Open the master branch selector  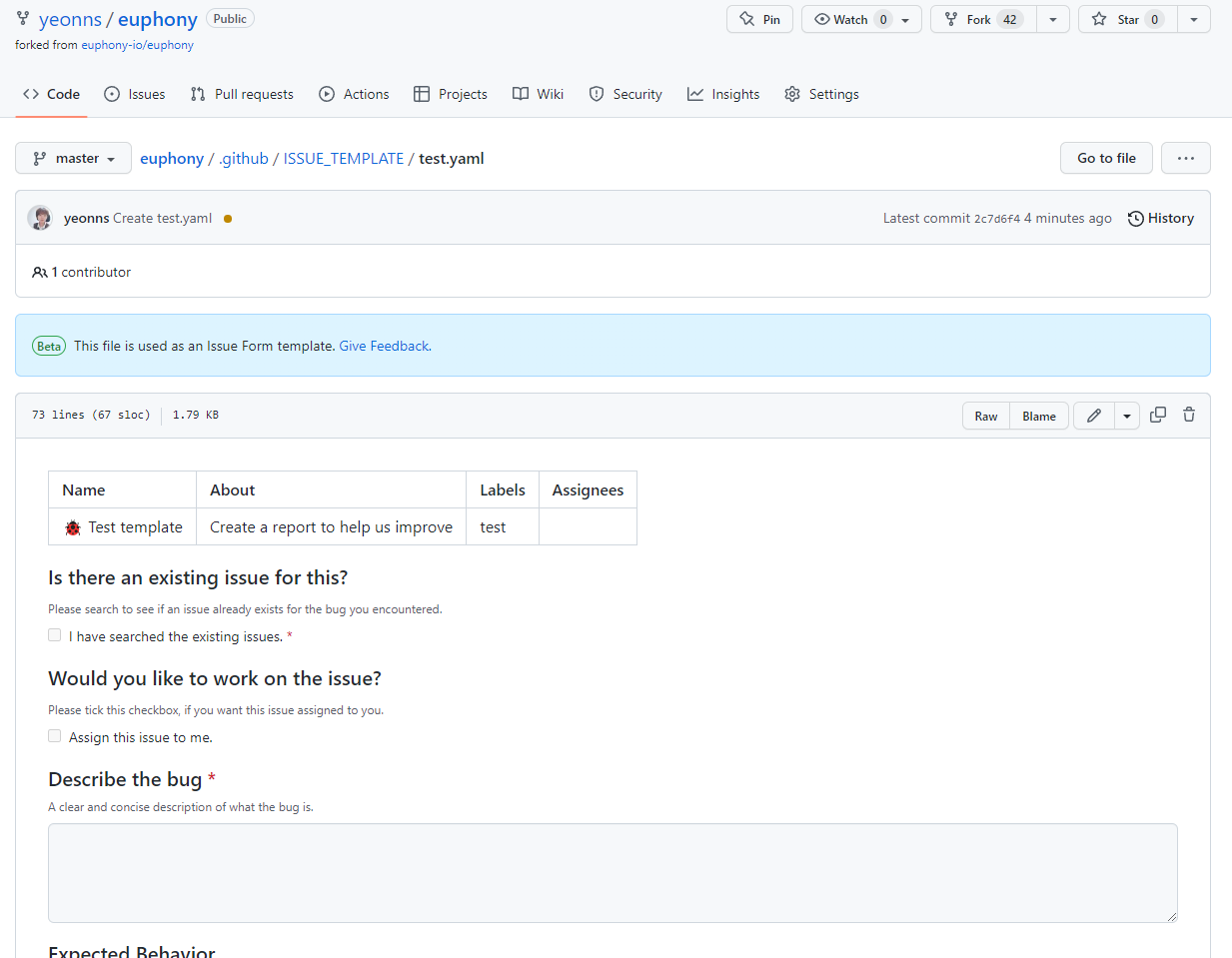pos(73,158)
